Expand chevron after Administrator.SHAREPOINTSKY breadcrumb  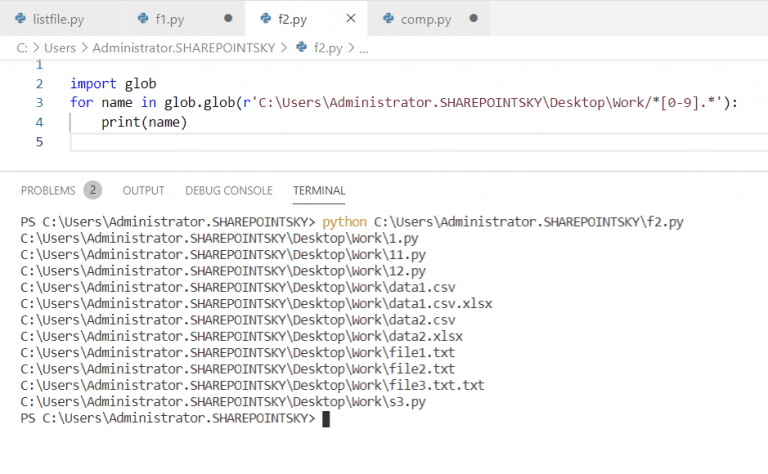coord(284,48)
